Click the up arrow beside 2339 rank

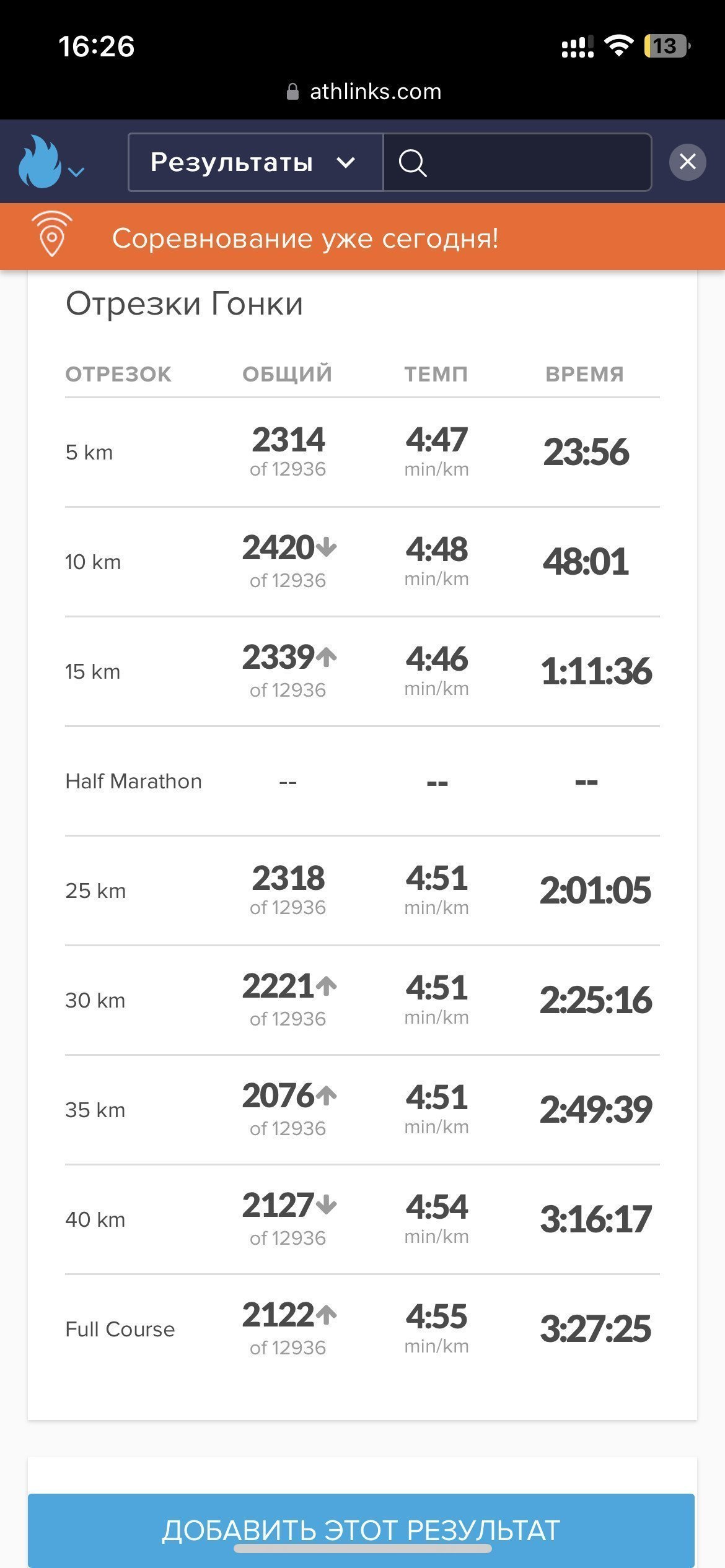click(x=327, y=656)
